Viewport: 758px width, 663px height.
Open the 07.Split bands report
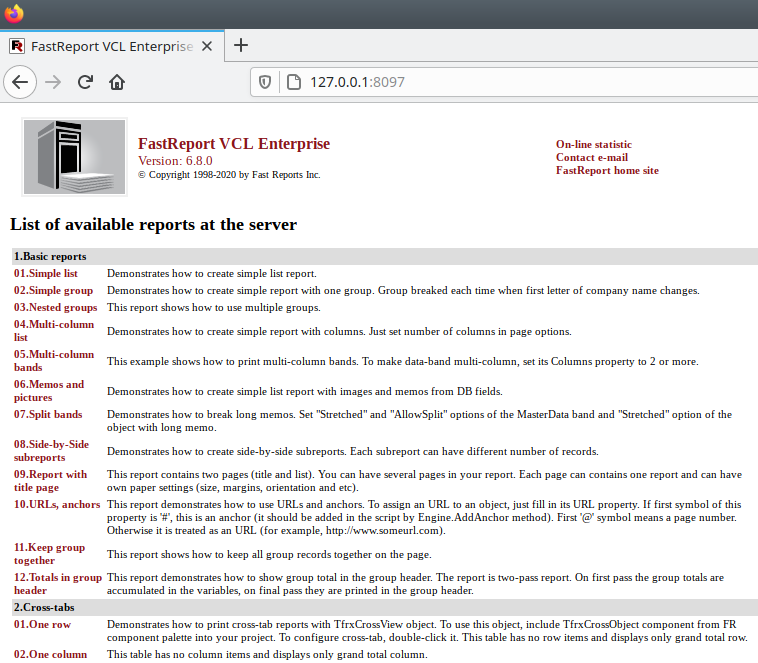pyautogui.click(x=48, y=414)
